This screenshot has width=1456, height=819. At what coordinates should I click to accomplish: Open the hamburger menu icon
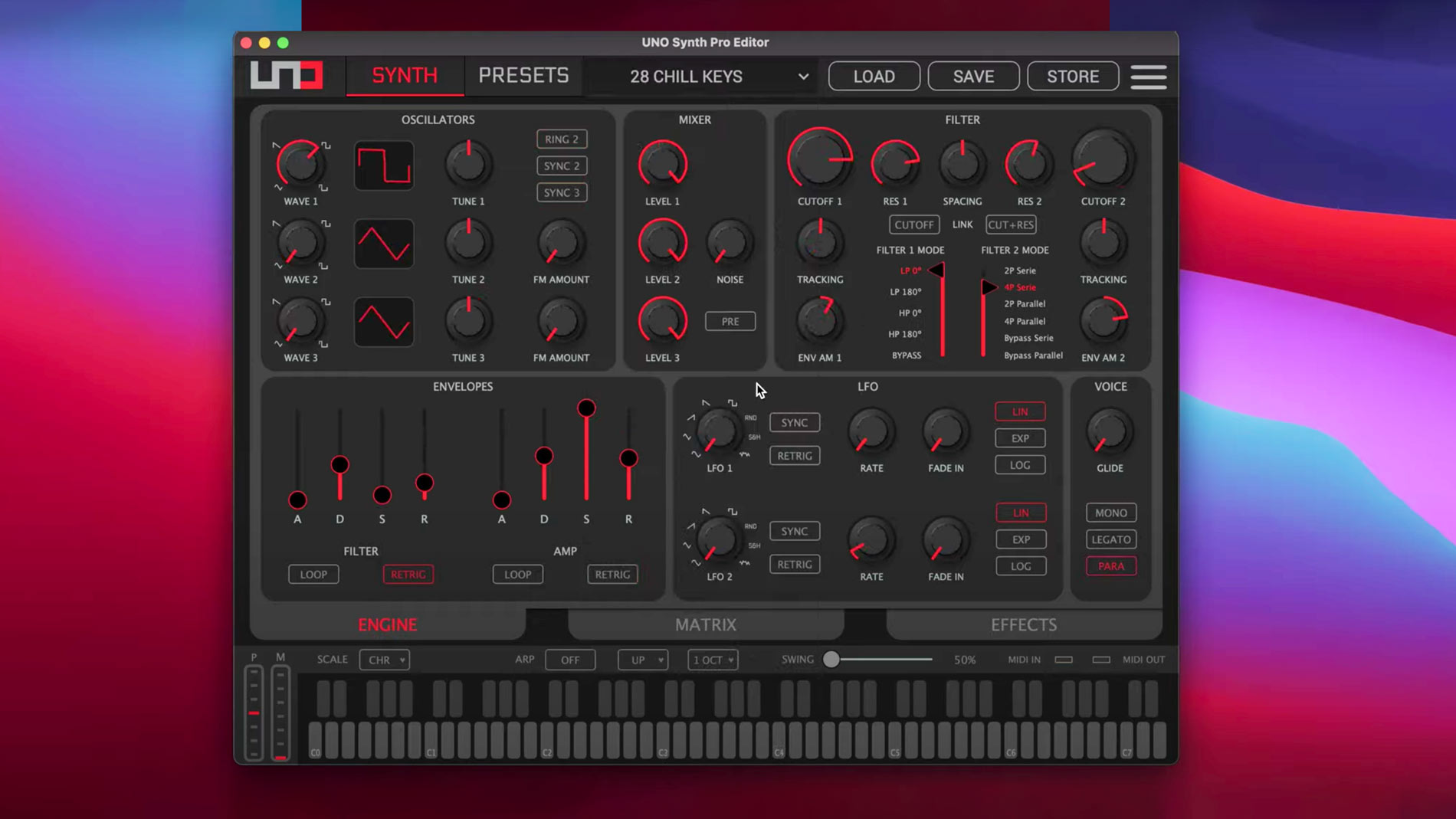[x=1148, y=77]
